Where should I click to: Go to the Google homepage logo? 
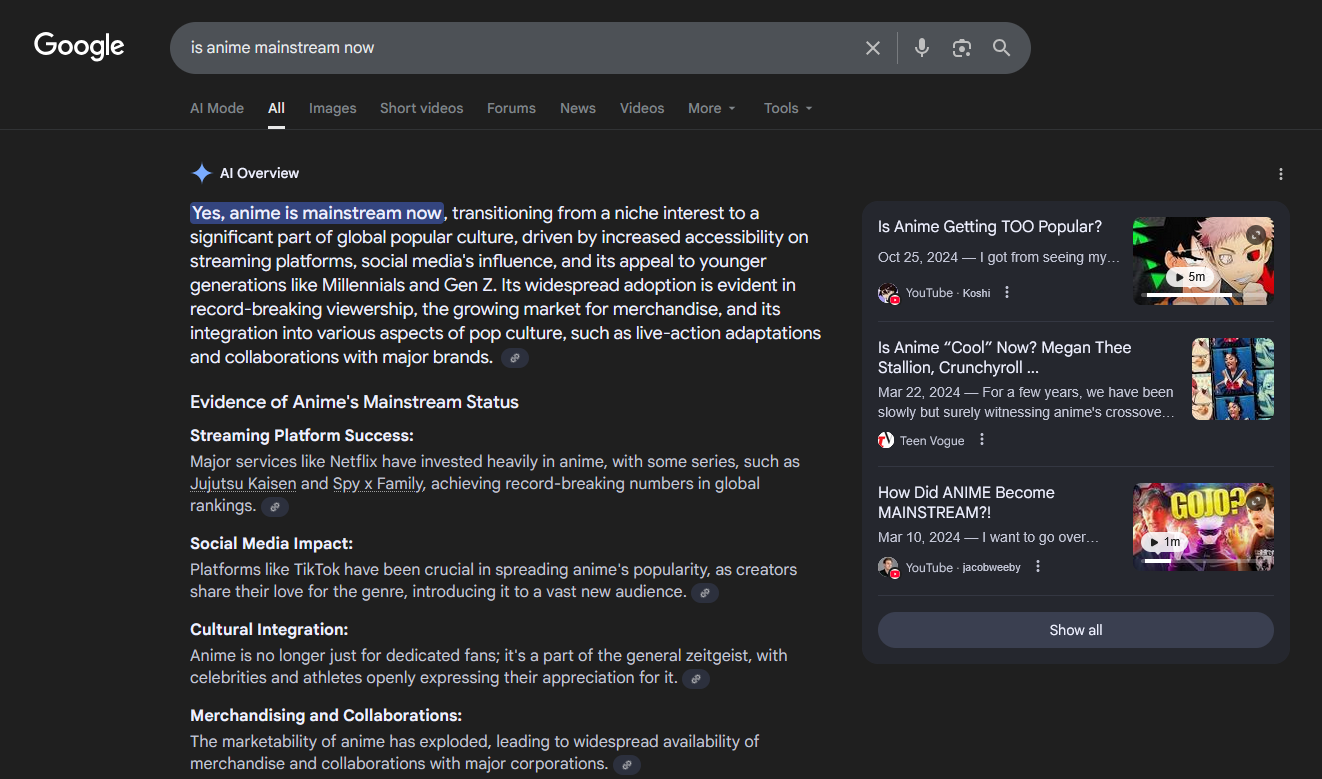(79, 46)
